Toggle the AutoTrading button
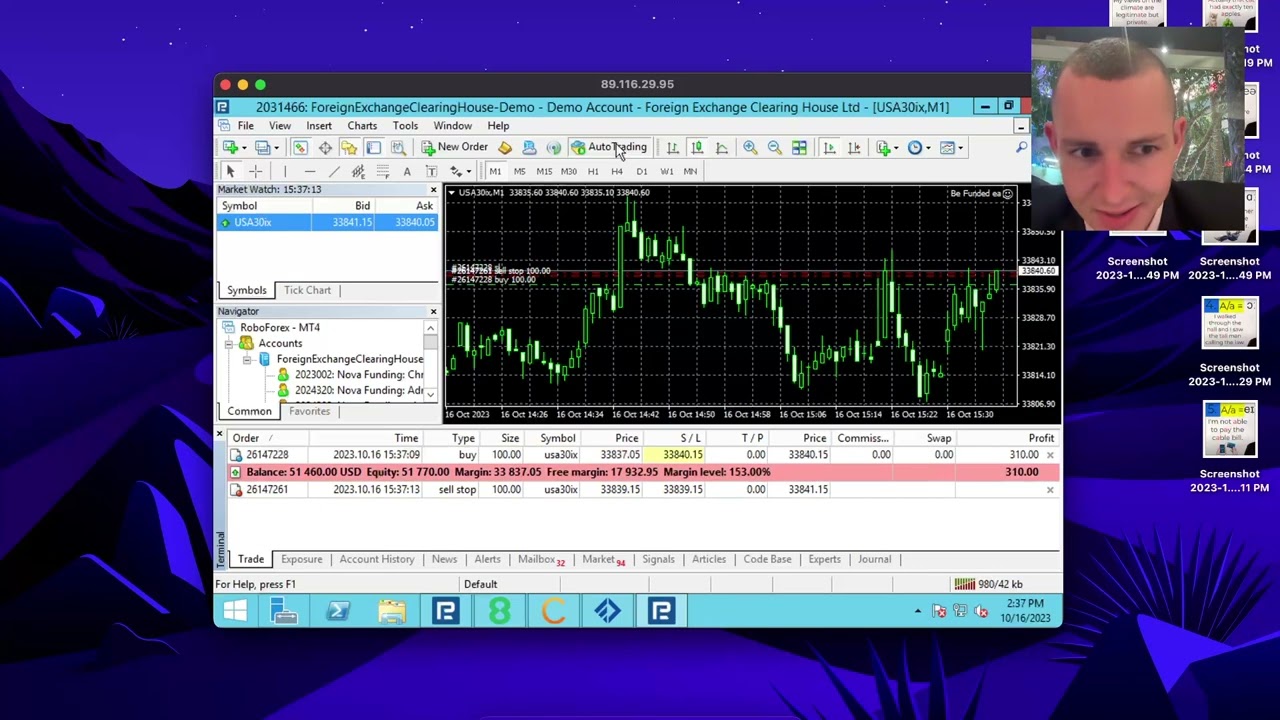The width and height of the screenshot is (1280, 720). point(609,147)
